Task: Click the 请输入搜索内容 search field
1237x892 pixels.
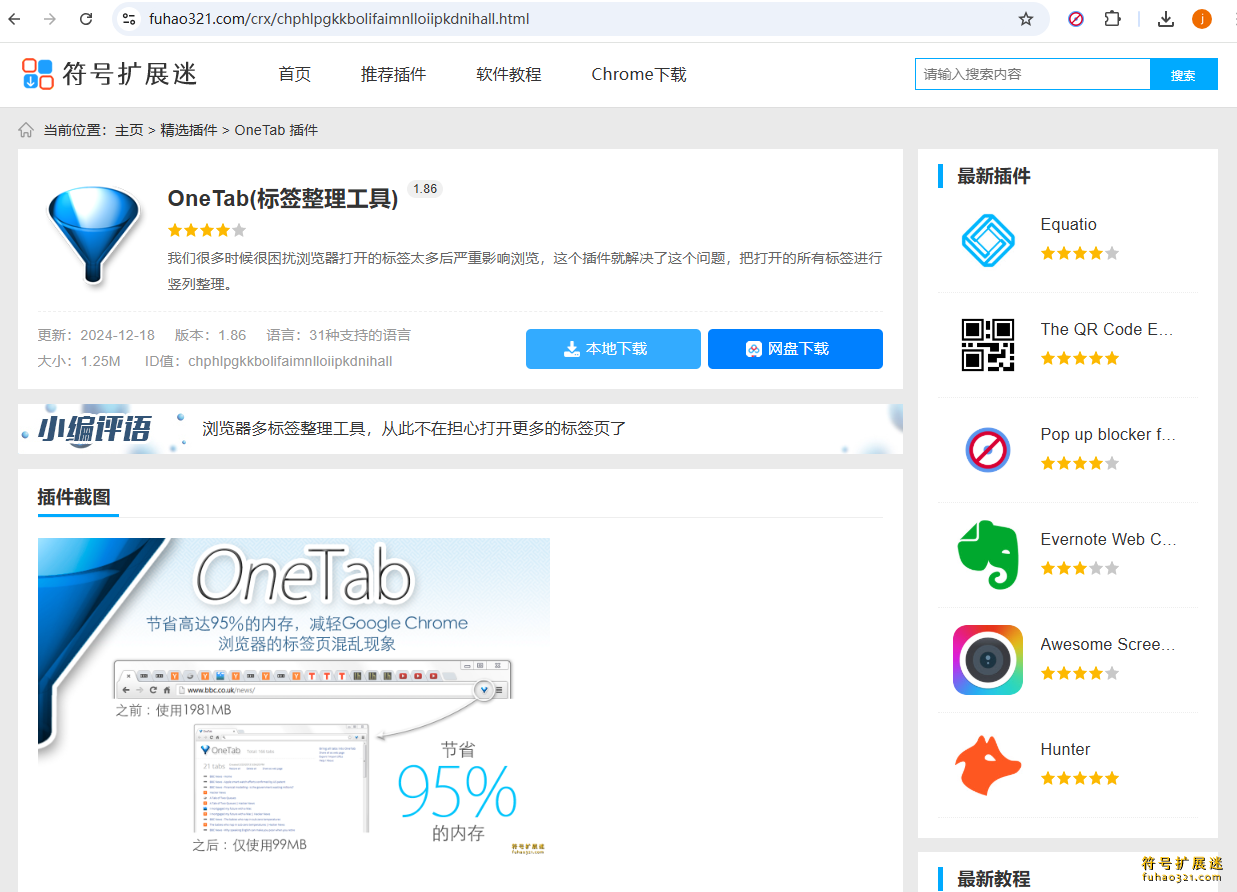Action: pos(1032,74)
